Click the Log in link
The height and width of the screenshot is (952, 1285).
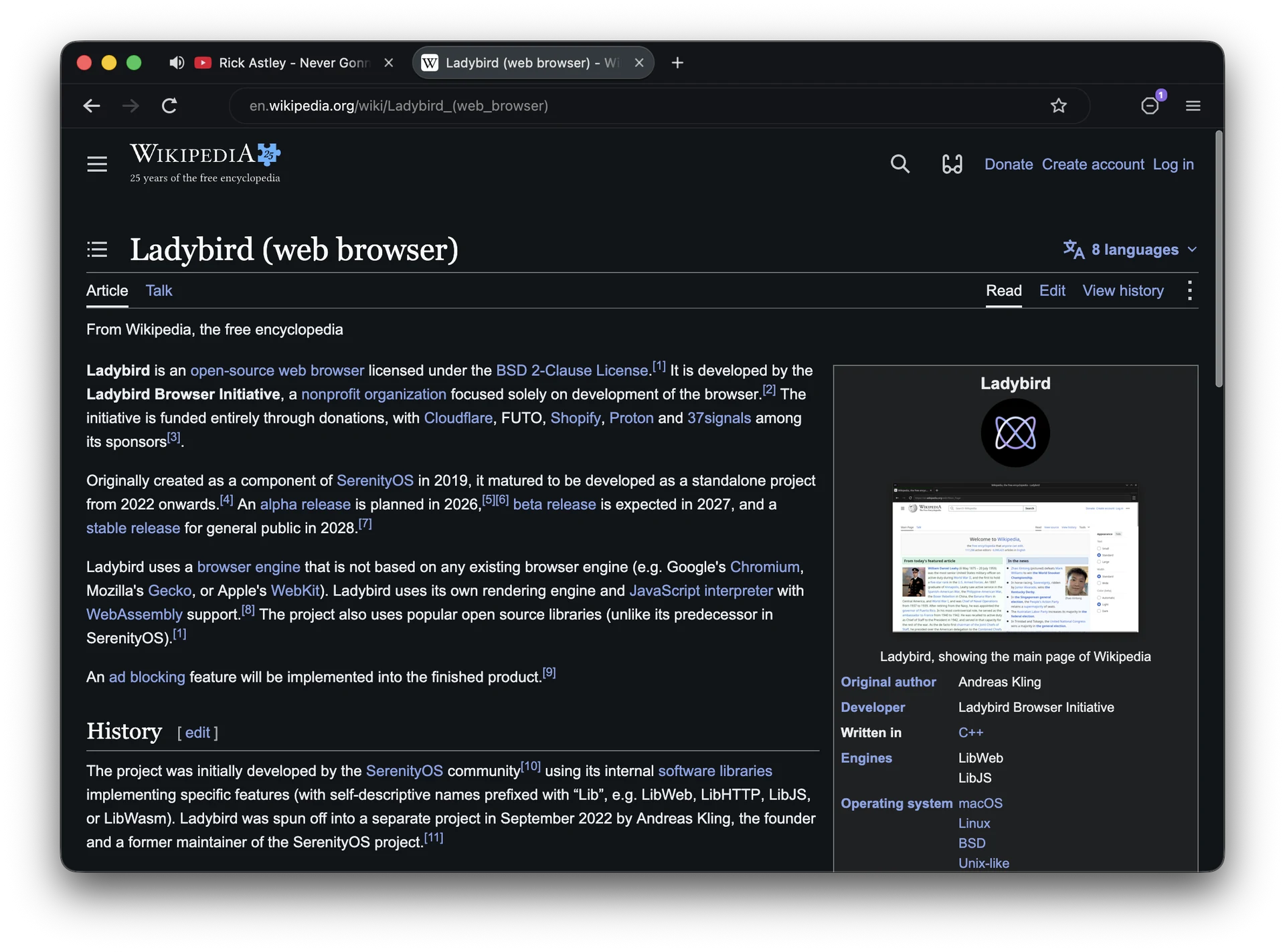pyautogui.click(x=1173, y=164)
